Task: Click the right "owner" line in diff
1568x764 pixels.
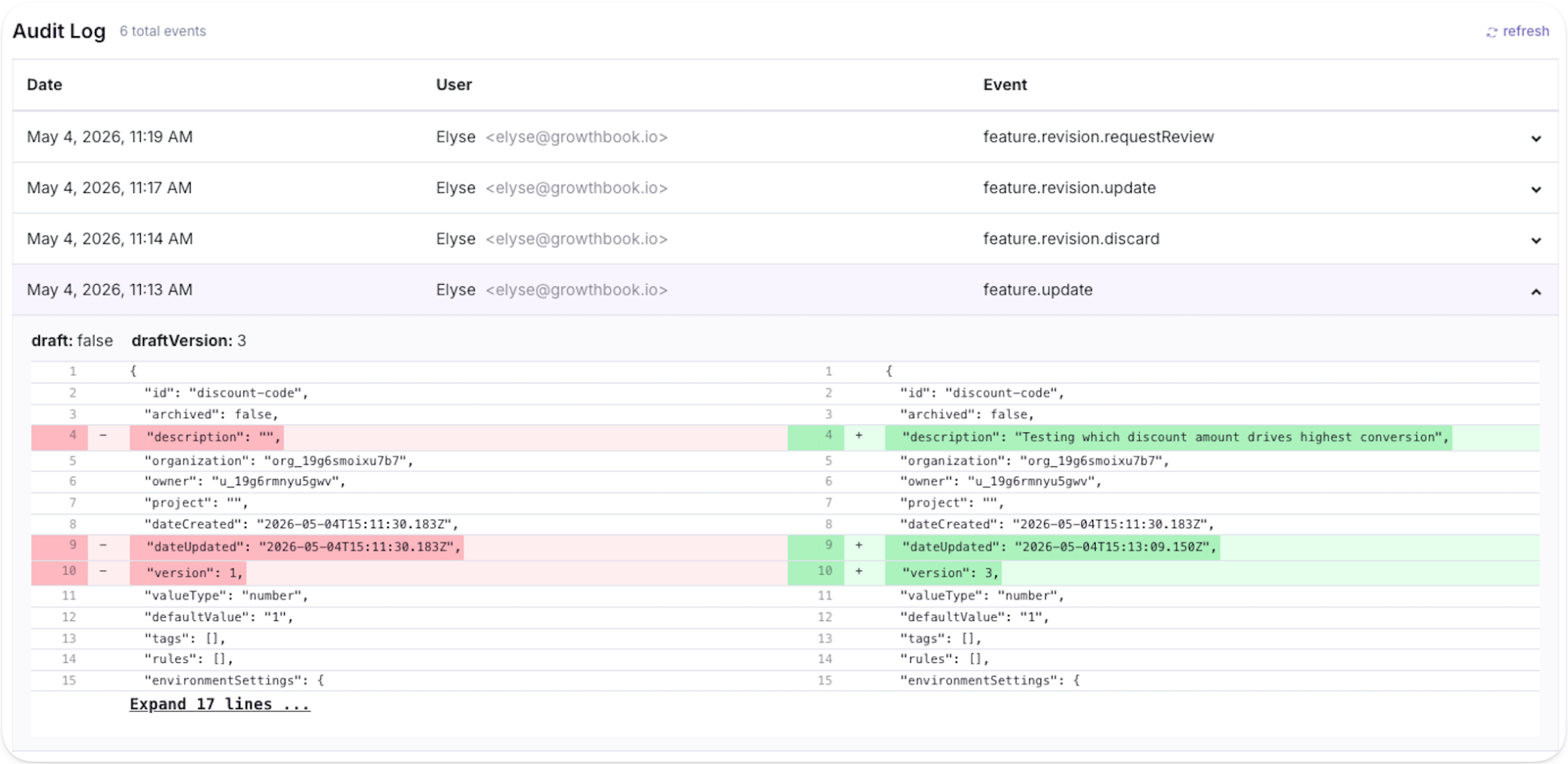Action: point(1001,482)
